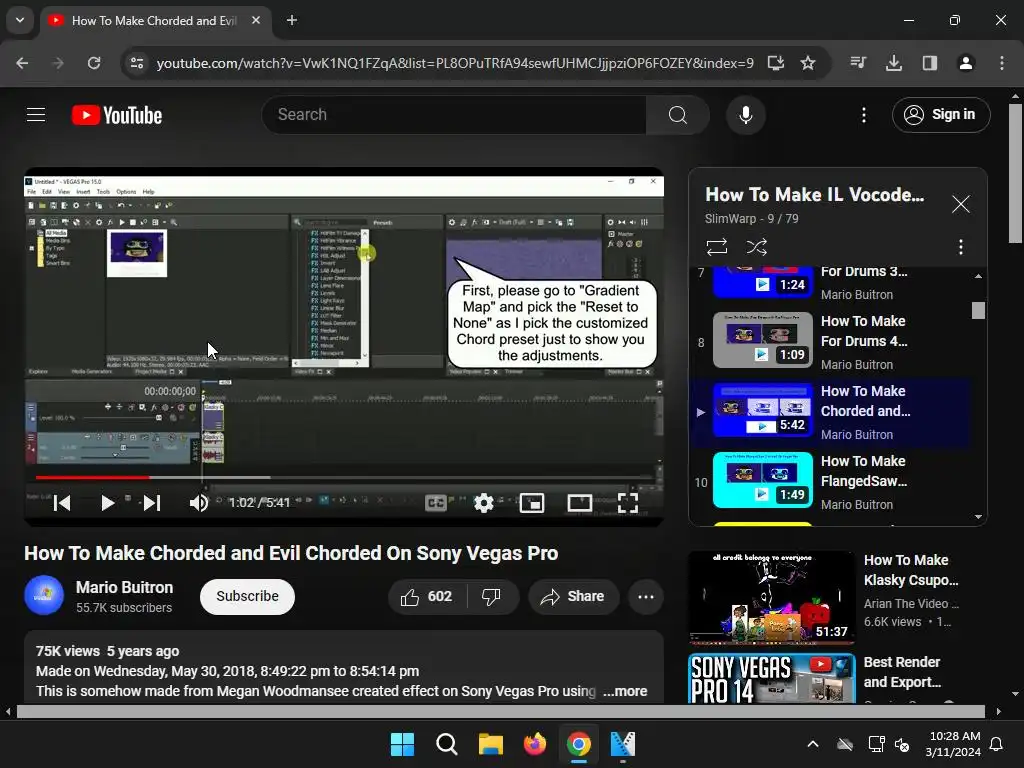Open playlist options three-dot menu
Viewport: 1024px width, 768px height.
click(x=960, y=247)
